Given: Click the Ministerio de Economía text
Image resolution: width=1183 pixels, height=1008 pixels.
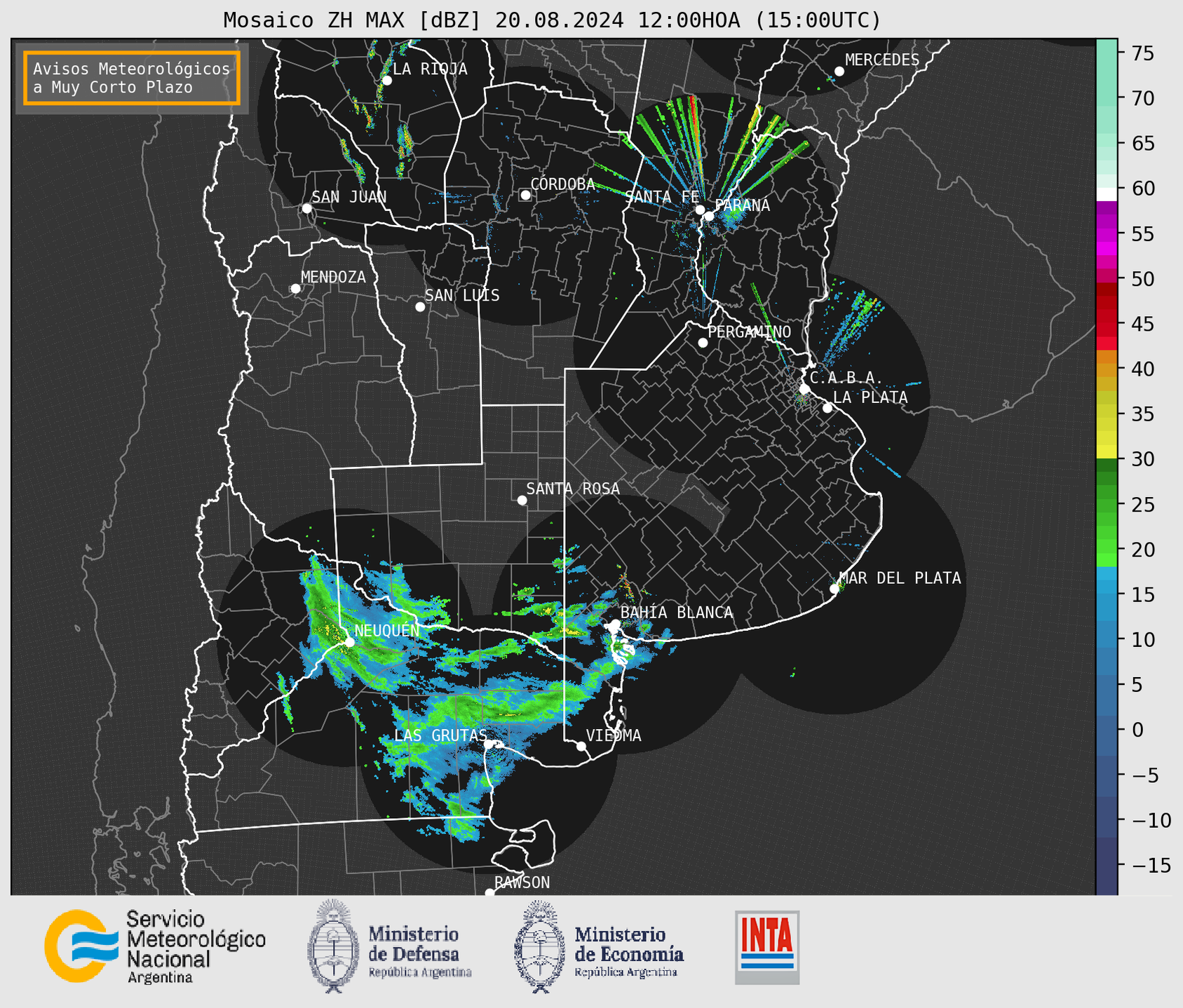Looking at the screenshot, I should click(629, 951).
